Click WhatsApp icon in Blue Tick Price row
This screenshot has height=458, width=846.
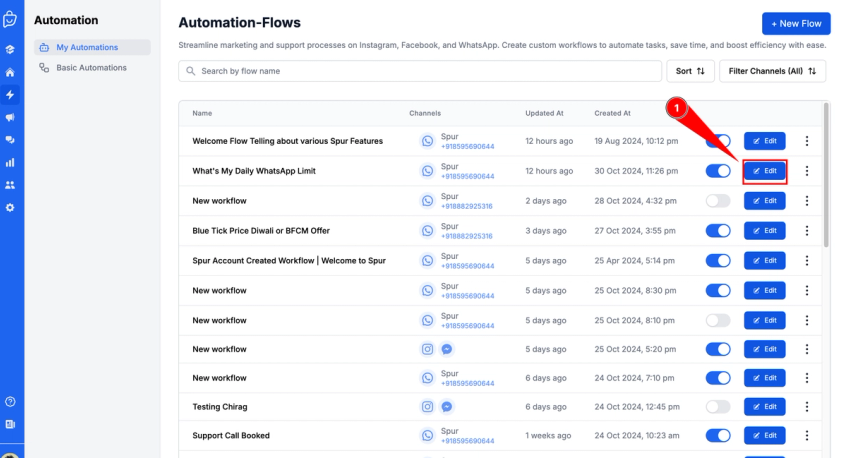click(427, 230)
